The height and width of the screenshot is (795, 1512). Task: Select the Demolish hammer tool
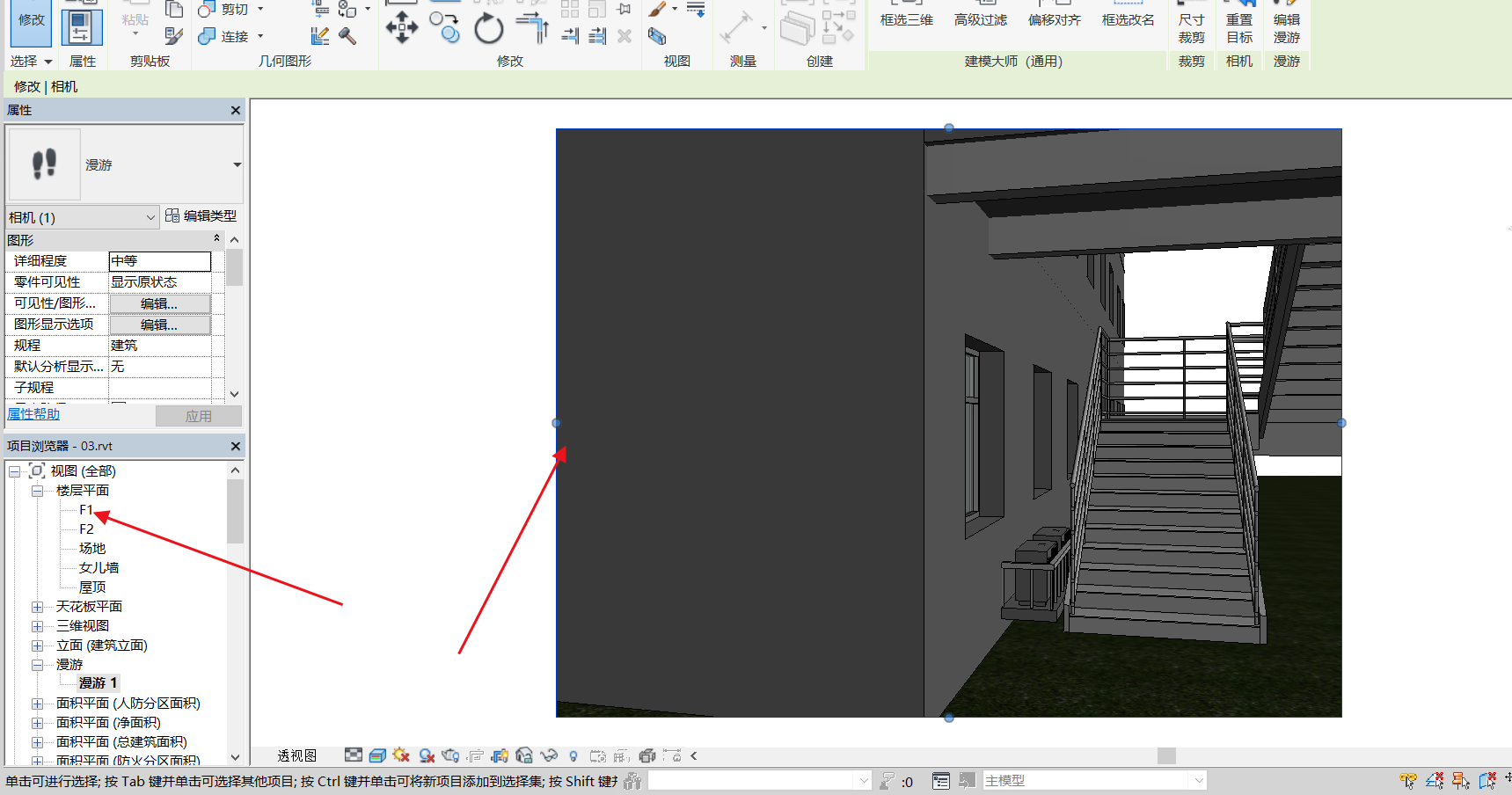click(x=347, y=36)
